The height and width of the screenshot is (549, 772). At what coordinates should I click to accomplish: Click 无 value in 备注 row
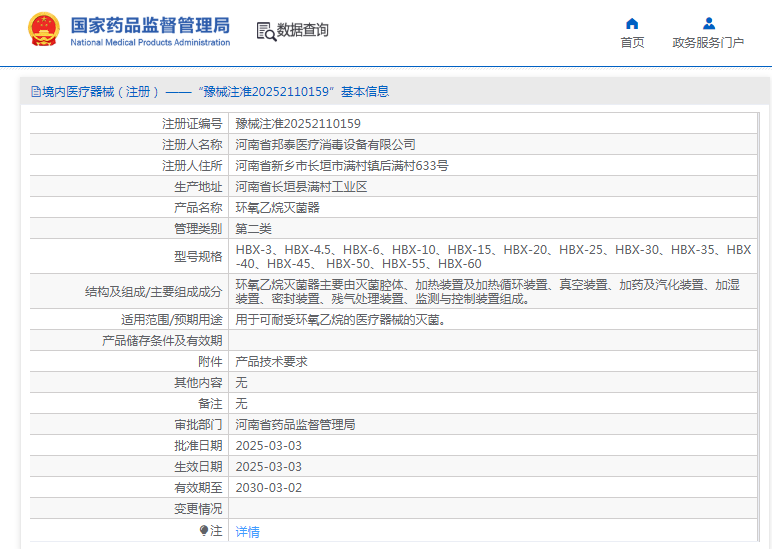tap(241, 404)
